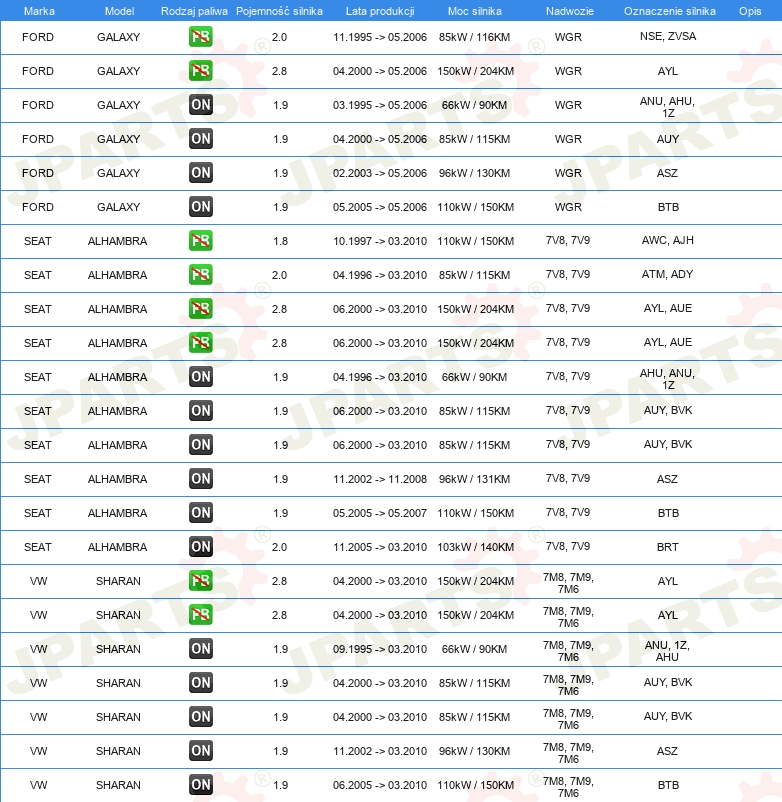782x802 pixels.
Task: Click the Oznaczenie silnika column header
Action: 669,11
